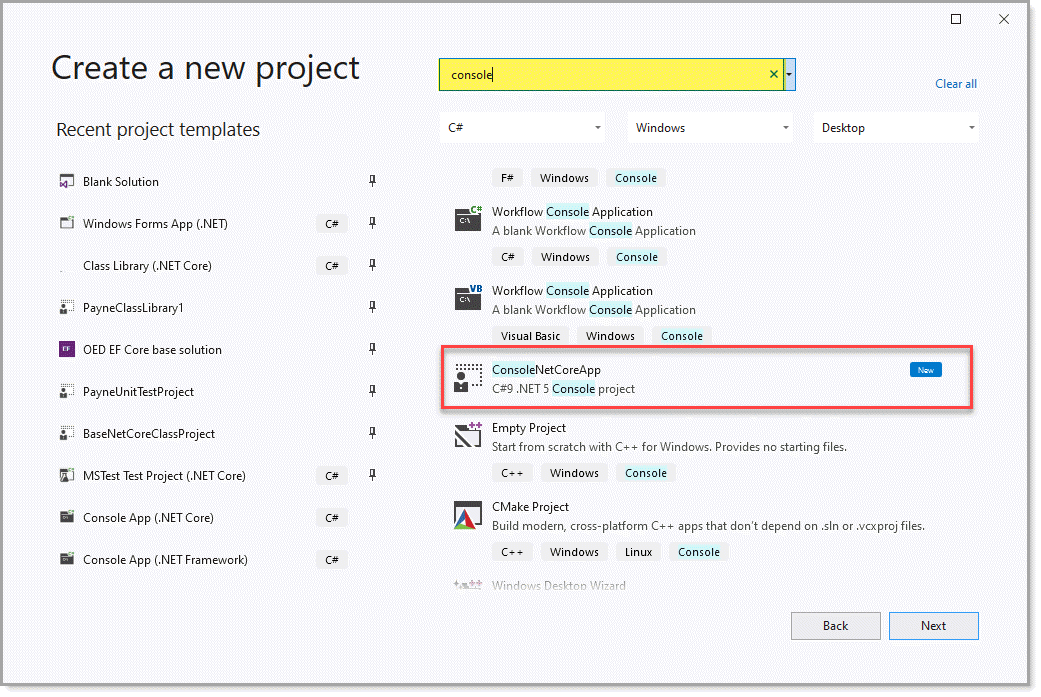The image size is (1041, 697).
Task: Click the Linux tag on CMake Project
Action: click(x=638, y=552)
